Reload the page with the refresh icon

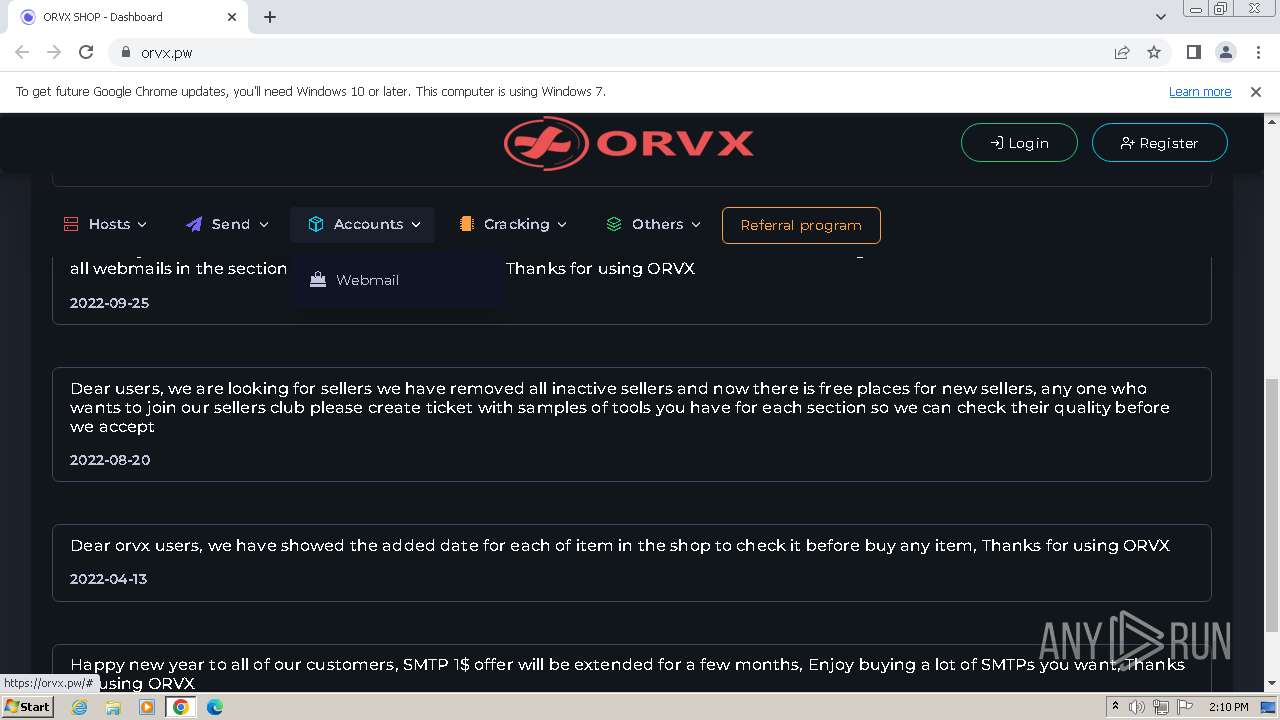(86, 53)
